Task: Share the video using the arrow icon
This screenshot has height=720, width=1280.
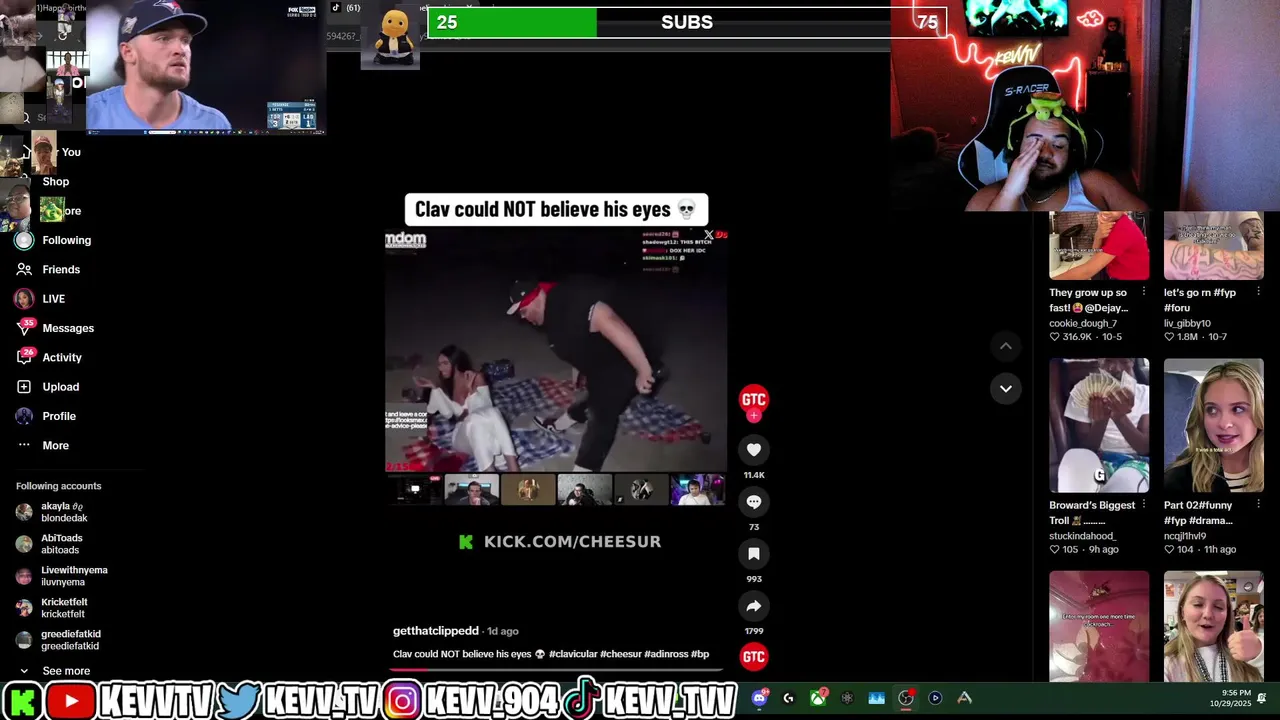Action: [754, 606]
